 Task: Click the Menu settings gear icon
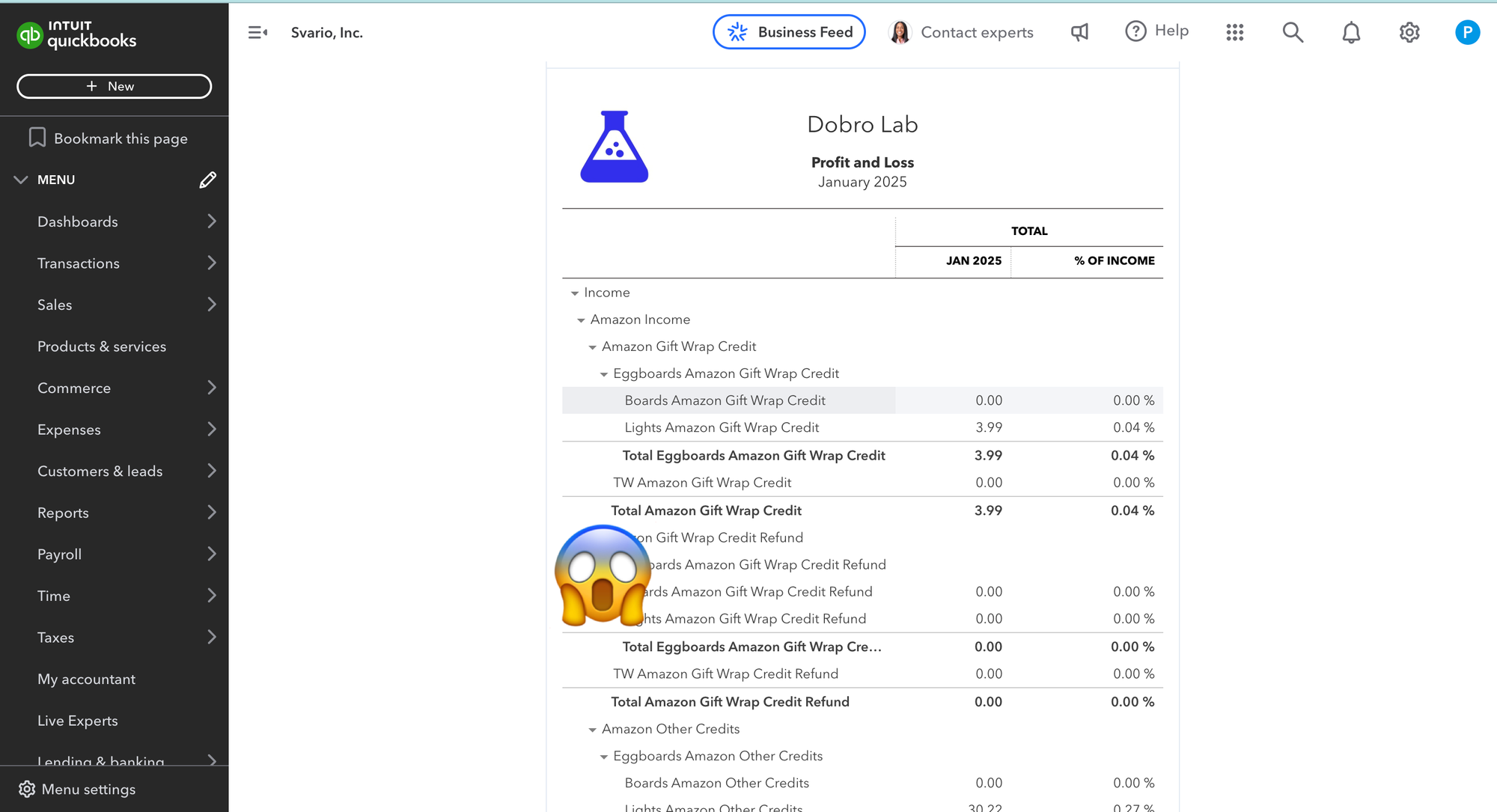click(x=27, y=790)
